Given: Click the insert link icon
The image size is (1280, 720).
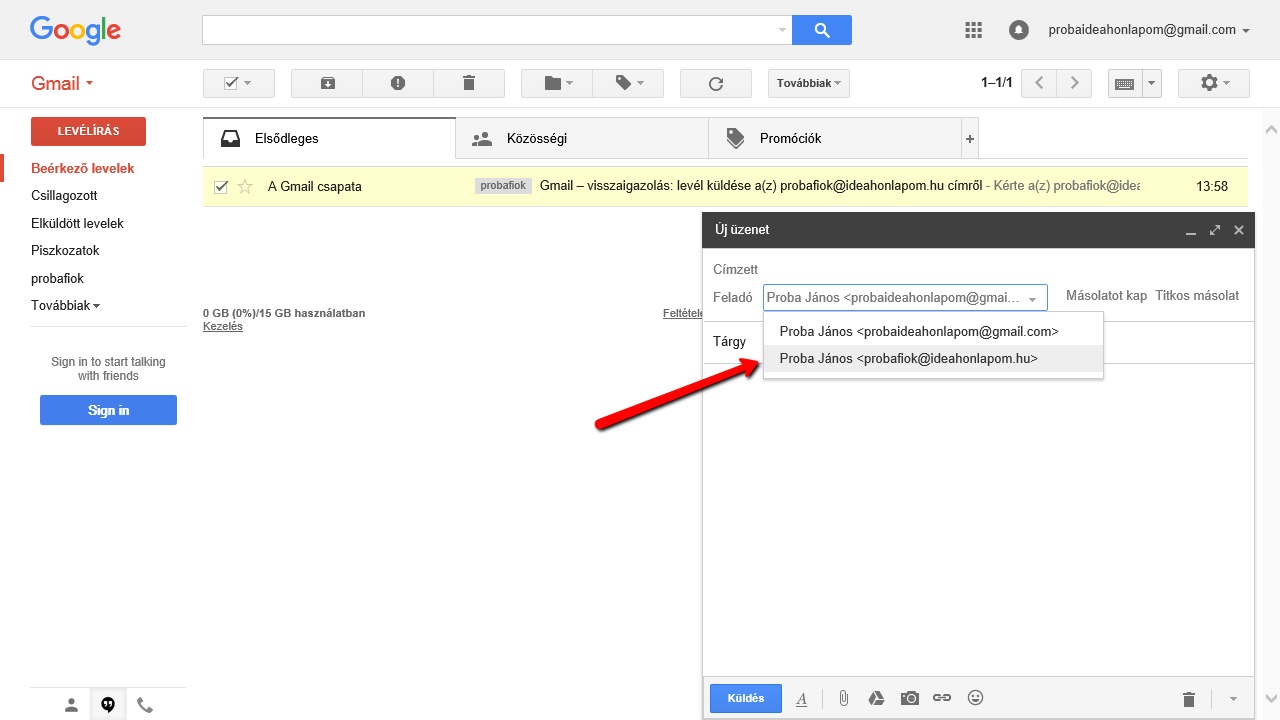Looking at the screenshot, I should click(x=942, y=698).
